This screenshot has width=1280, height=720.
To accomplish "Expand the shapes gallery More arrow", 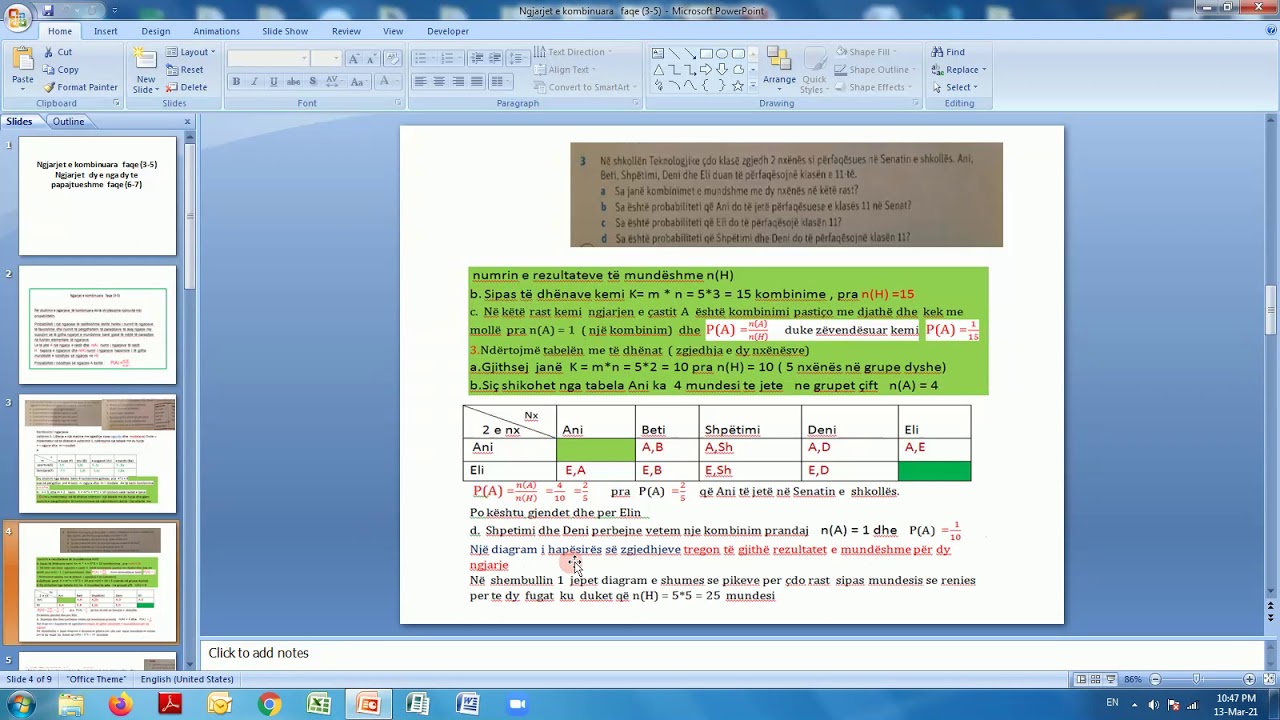I will 752,87.
